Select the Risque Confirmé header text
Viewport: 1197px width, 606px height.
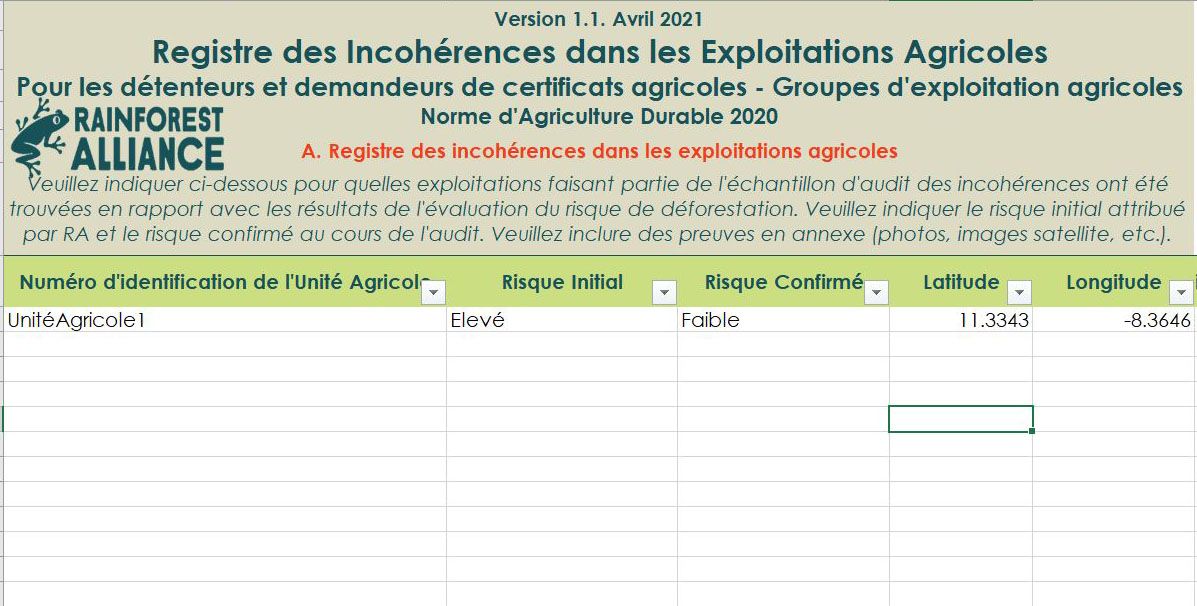click(x=783, y=282)
